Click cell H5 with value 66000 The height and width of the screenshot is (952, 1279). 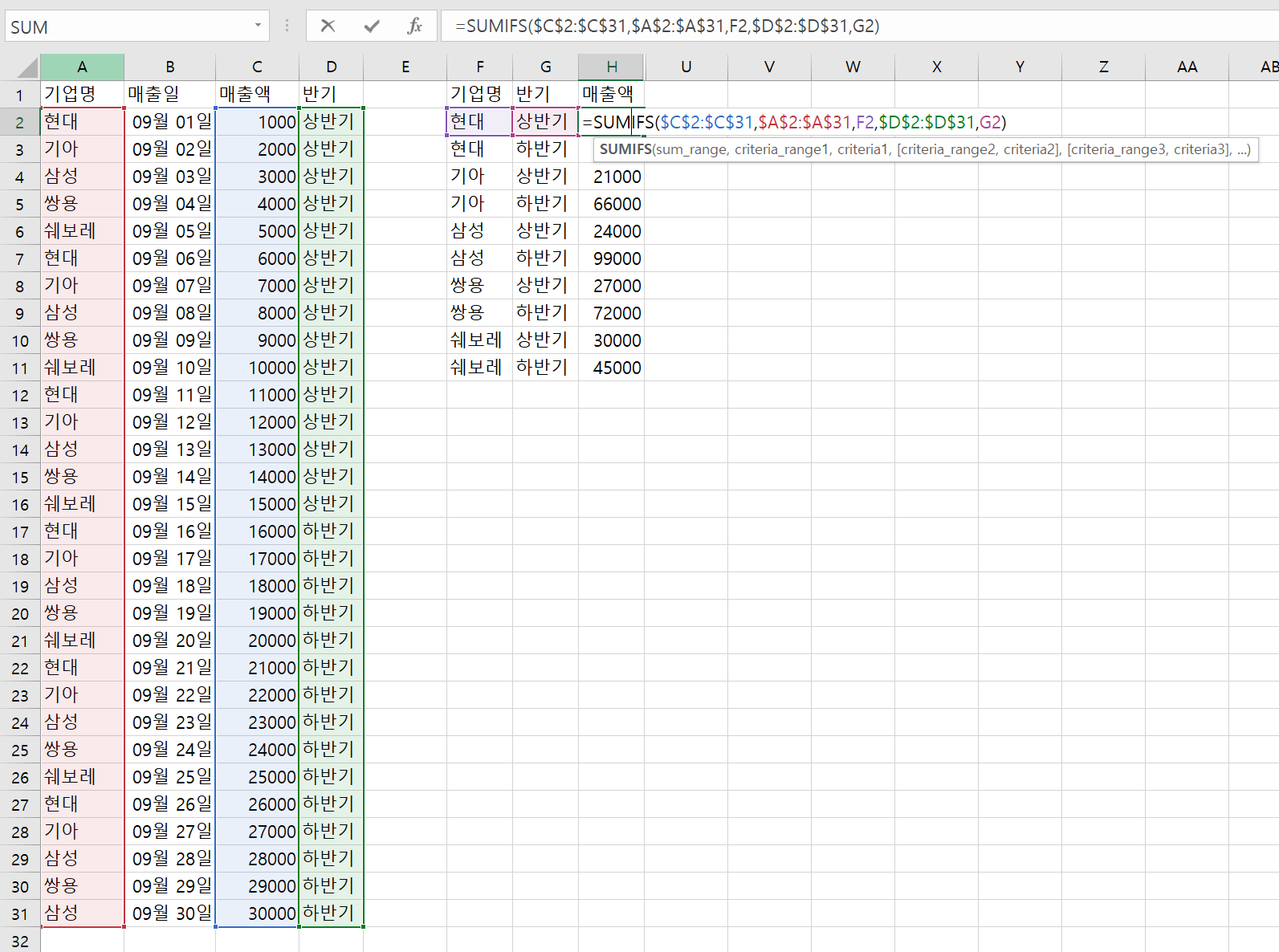pyautogui.click(x=612, y=204)
